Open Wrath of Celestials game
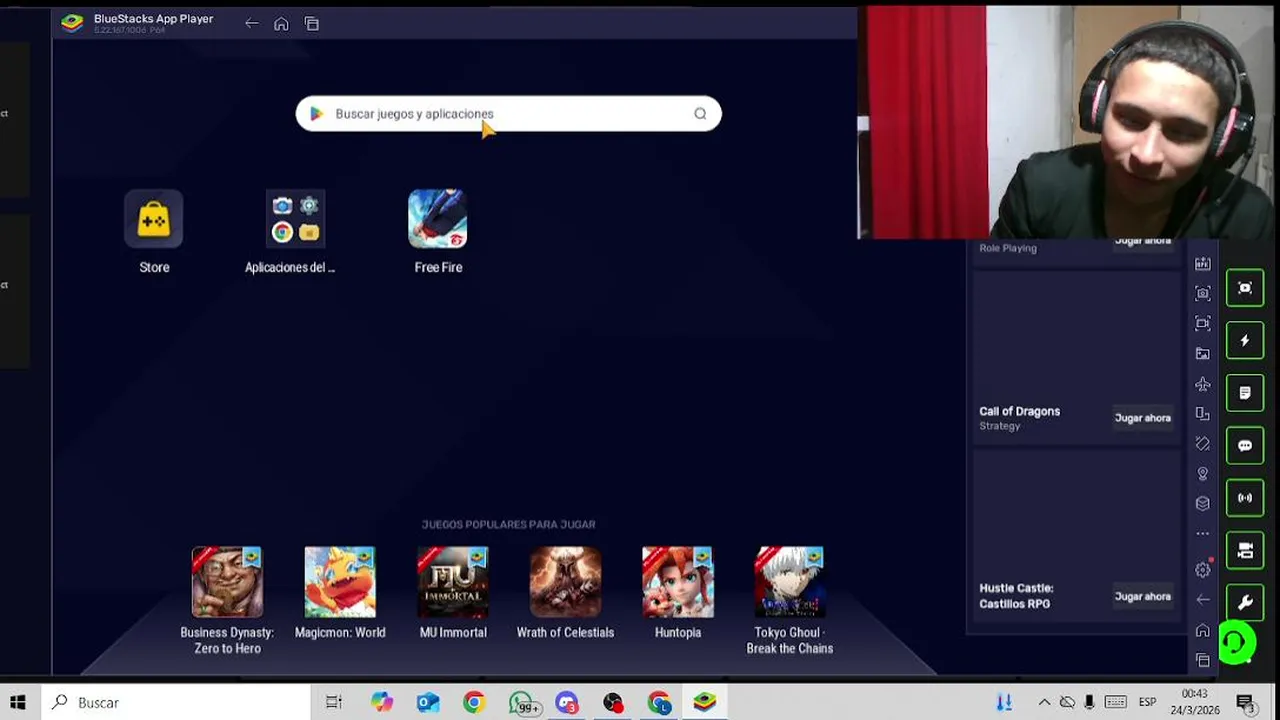1280x720 pixels. pos(565,582)
